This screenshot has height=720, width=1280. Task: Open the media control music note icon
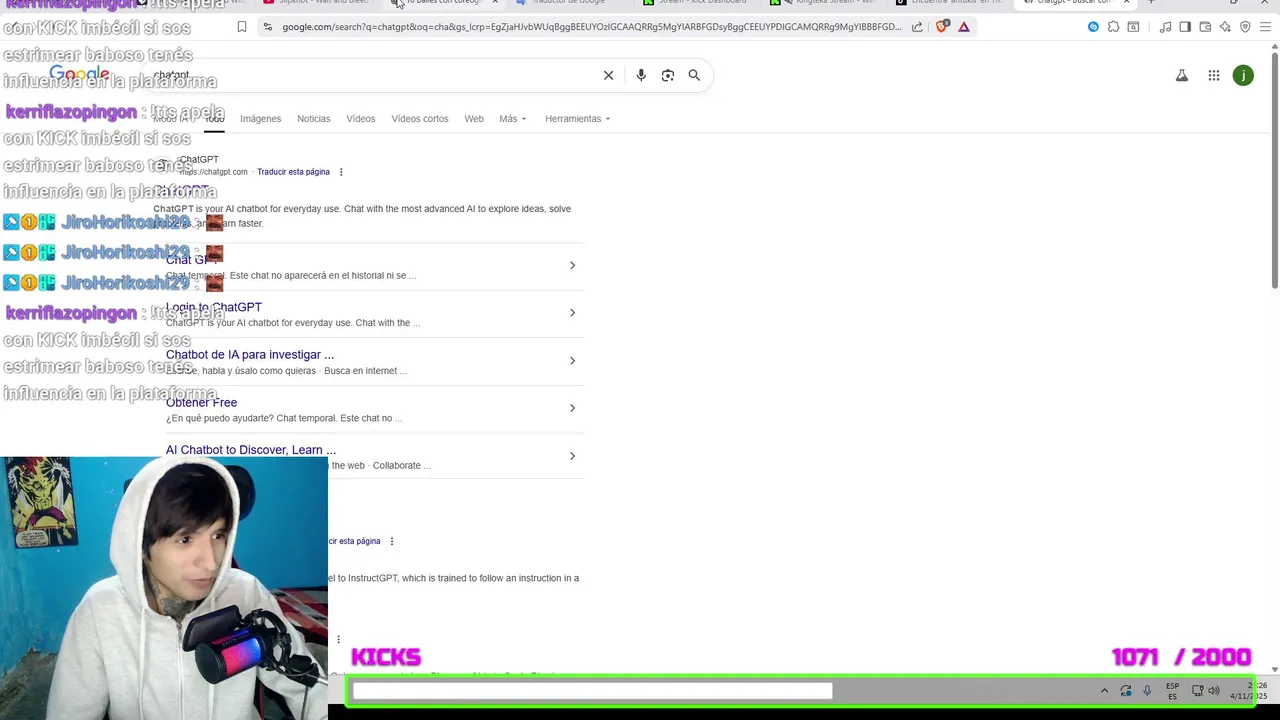(1166, 27)
